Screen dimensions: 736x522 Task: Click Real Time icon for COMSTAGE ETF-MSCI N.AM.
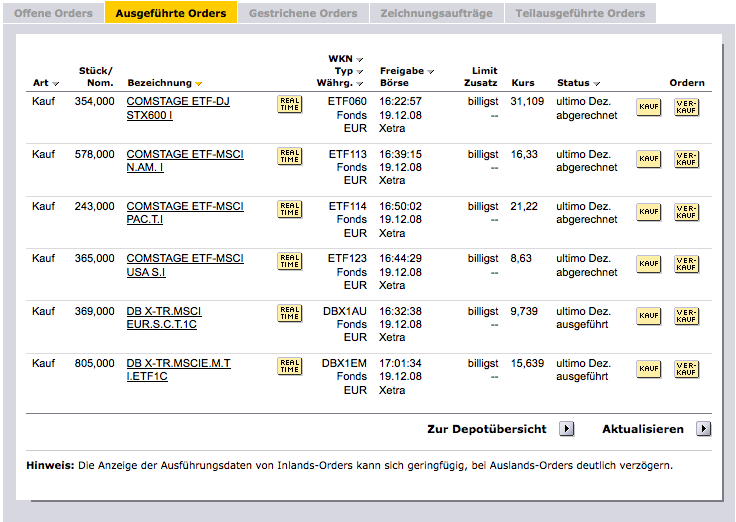pyautogui.click(x=290, y=156)
